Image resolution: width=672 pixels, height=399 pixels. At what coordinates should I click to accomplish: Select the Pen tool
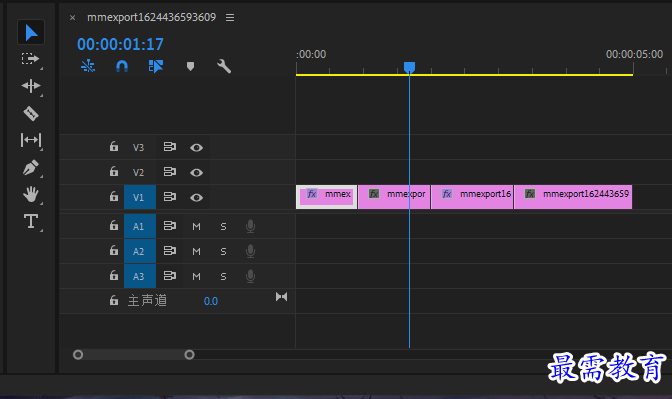tap(31, 168)
